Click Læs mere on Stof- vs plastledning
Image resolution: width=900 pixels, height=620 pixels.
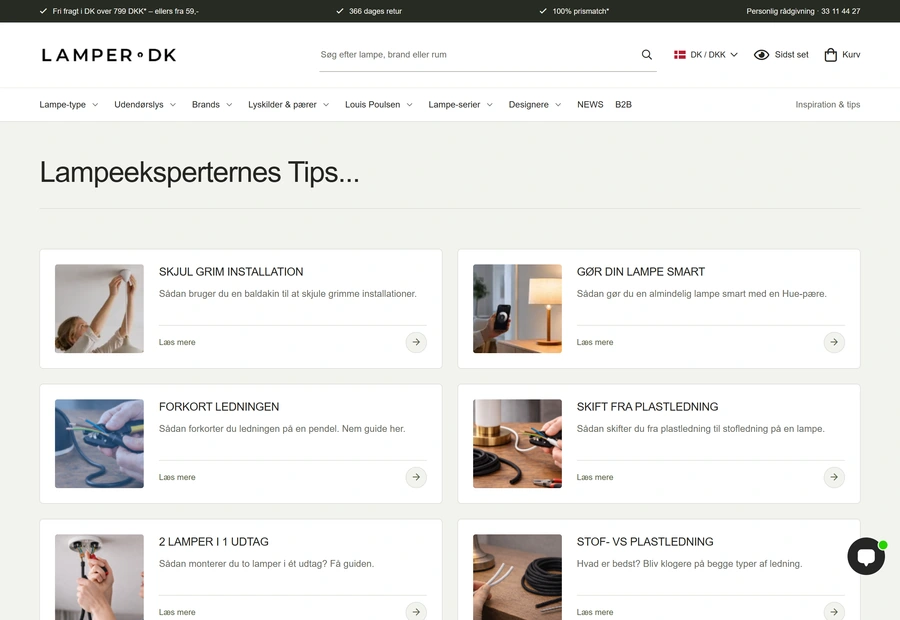(x=595, y=612)
